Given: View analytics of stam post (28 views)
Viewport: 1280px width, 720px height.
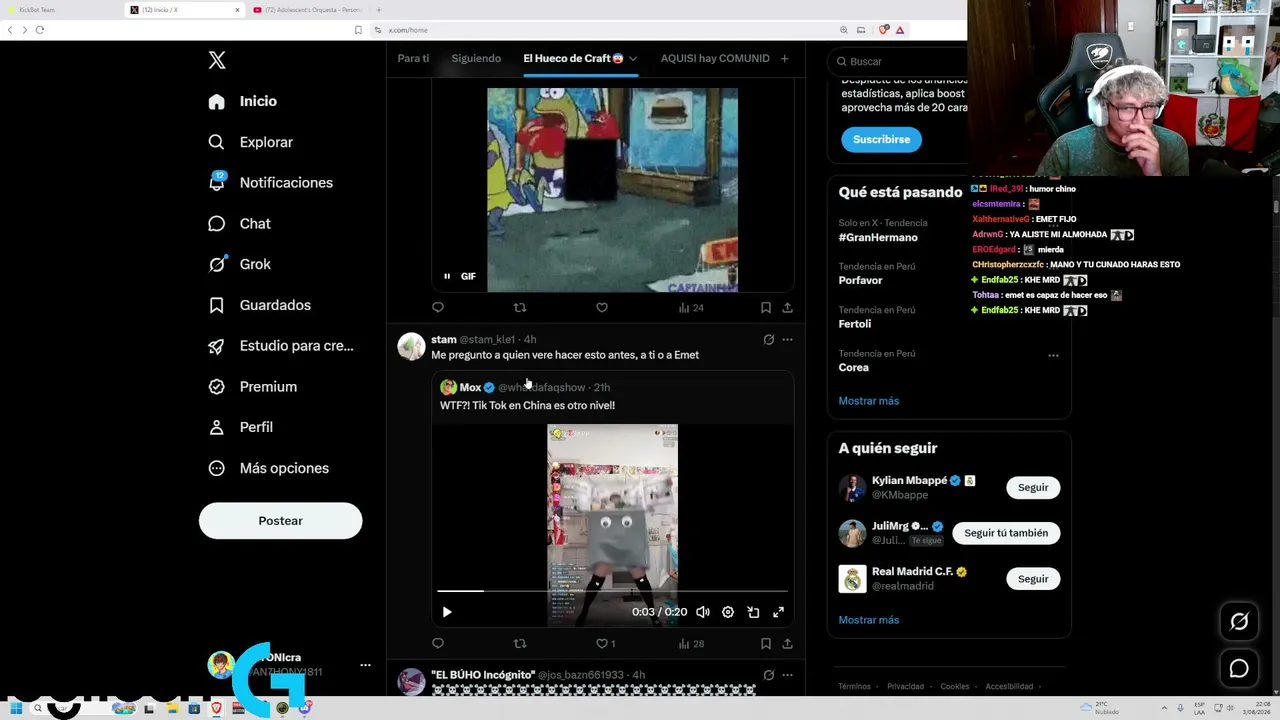Looking at the screenshot, I should point(691,643).
